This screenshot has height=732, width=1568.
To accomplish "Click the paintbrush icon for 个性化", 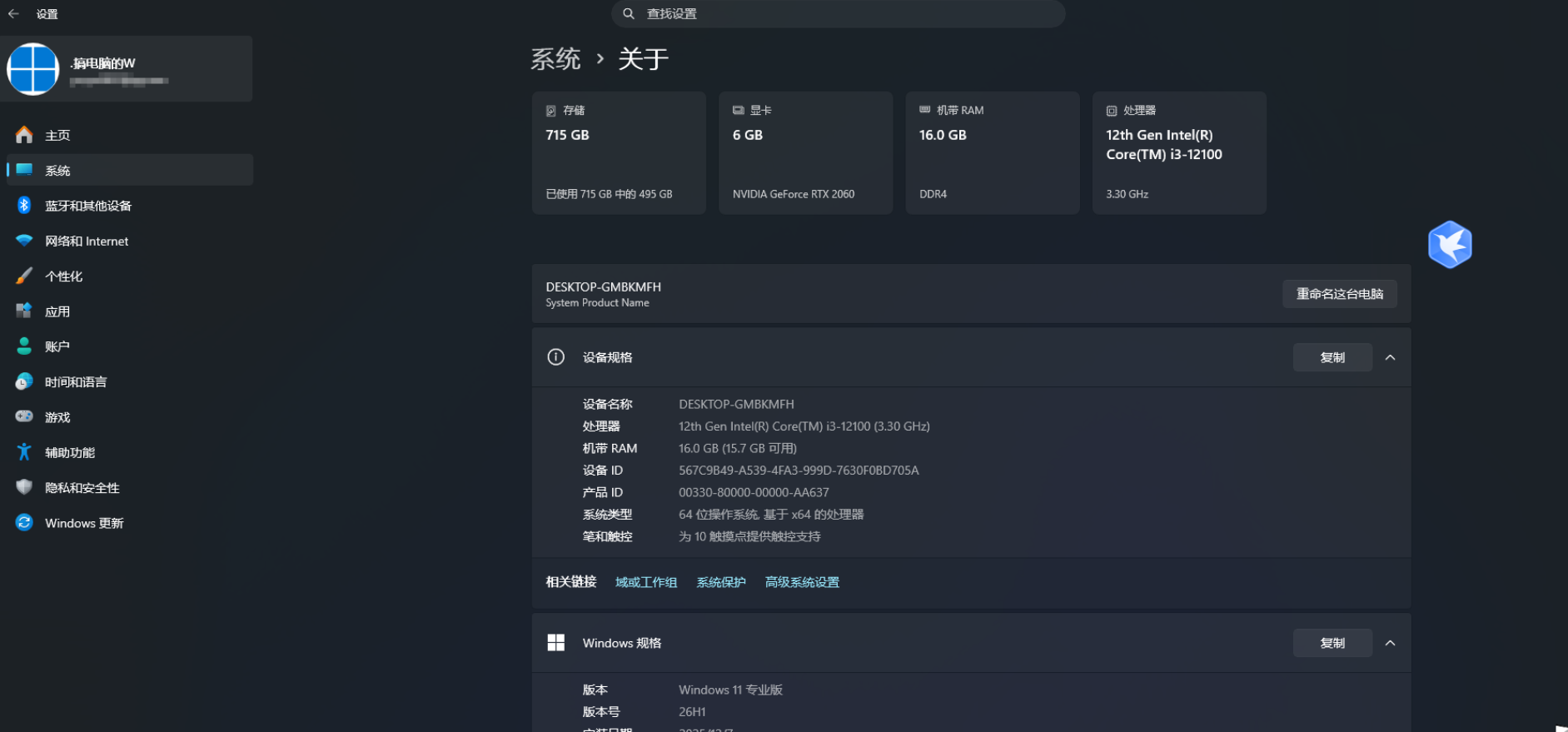I will [x=24, y=276].
